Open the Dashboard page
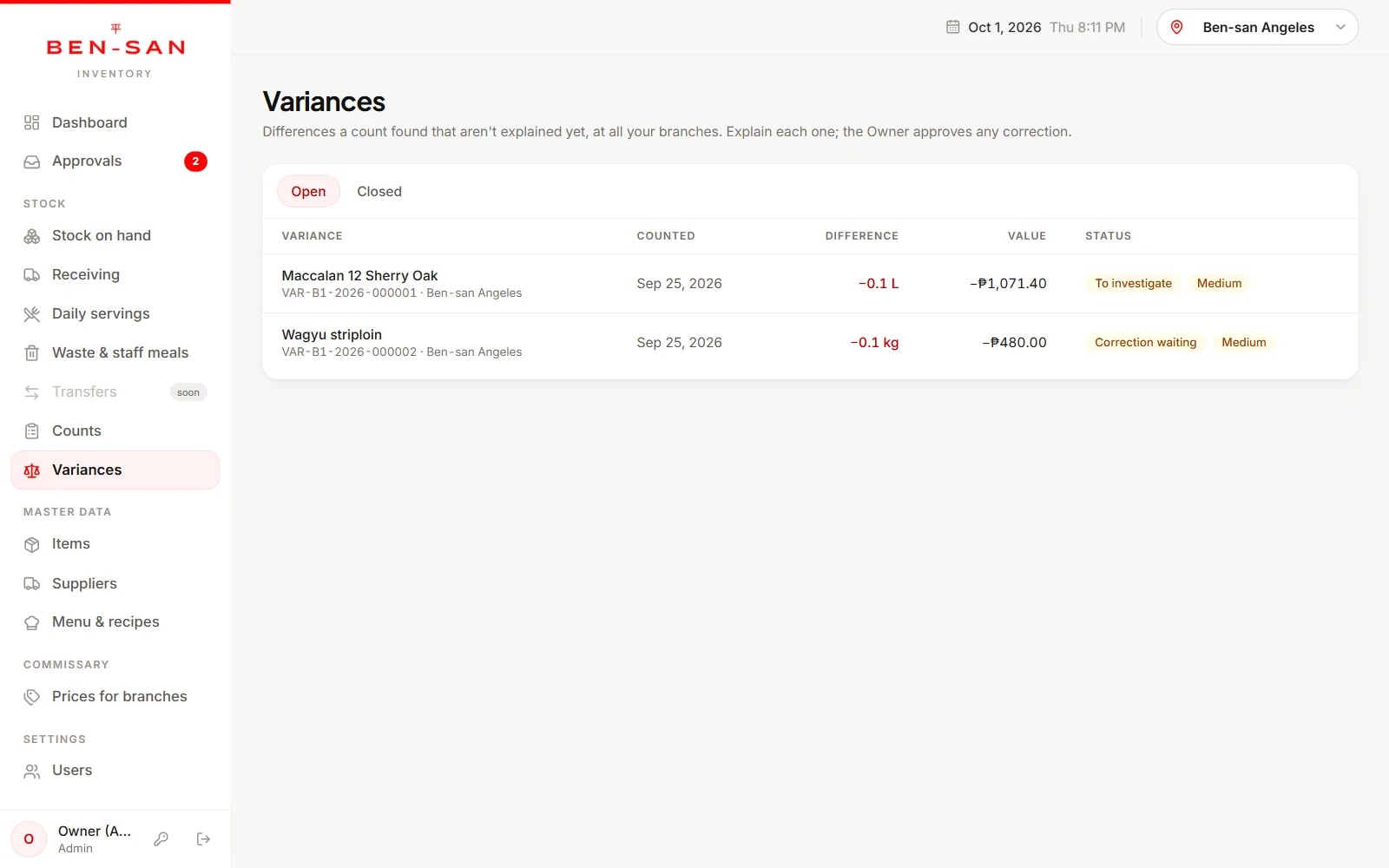The height and width of the screenshot is (868, 1389). tap(115, 122)
